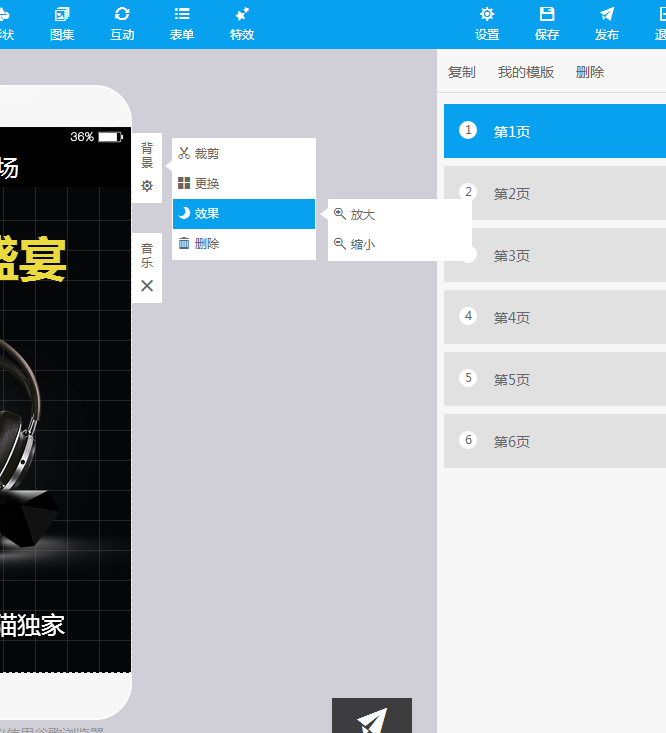Open the 表单 form tool
Viewport: 666px width, 733px height.
click(x=182, y=24)
